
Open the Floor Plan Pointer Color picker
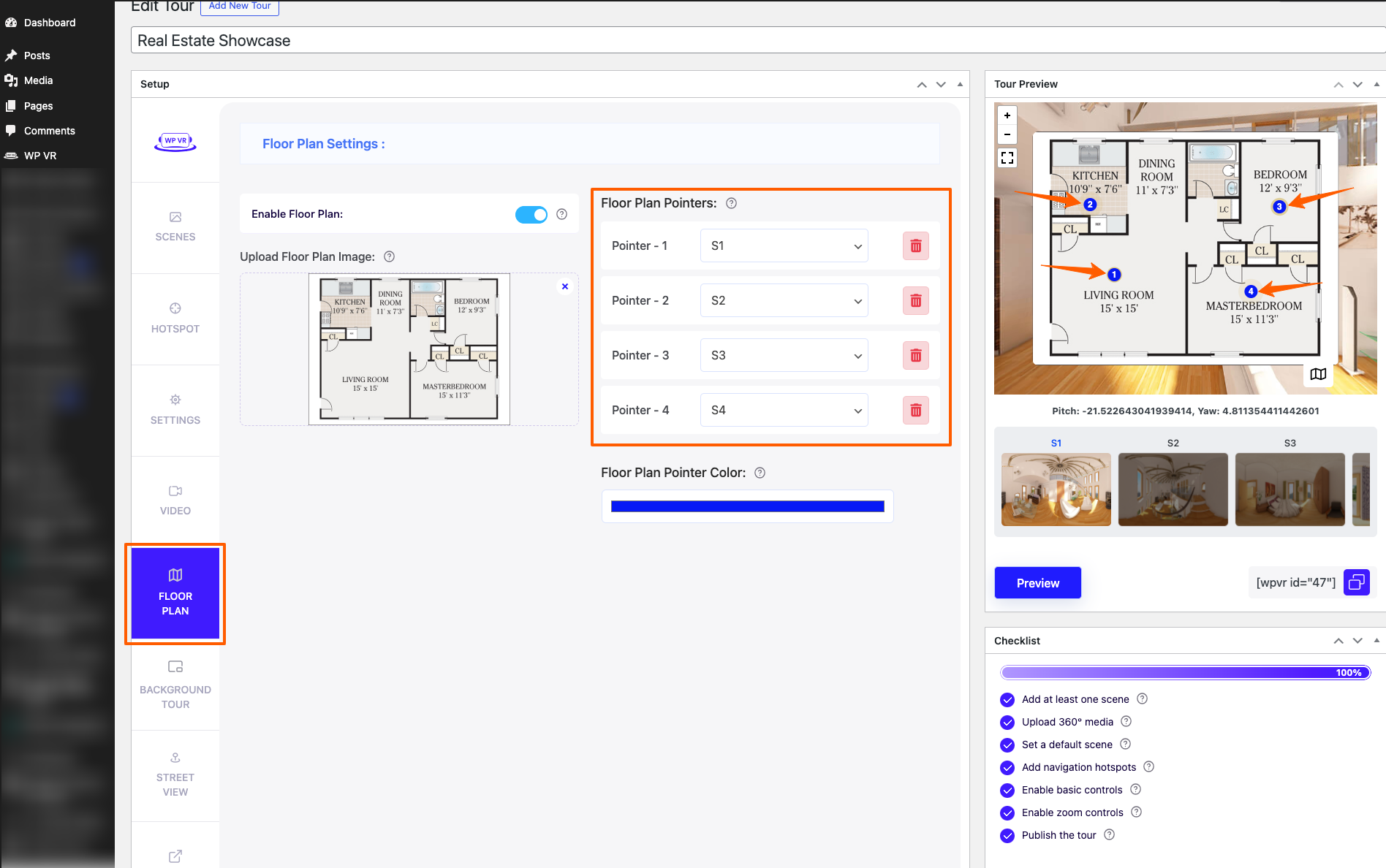(x=747, y=506)
